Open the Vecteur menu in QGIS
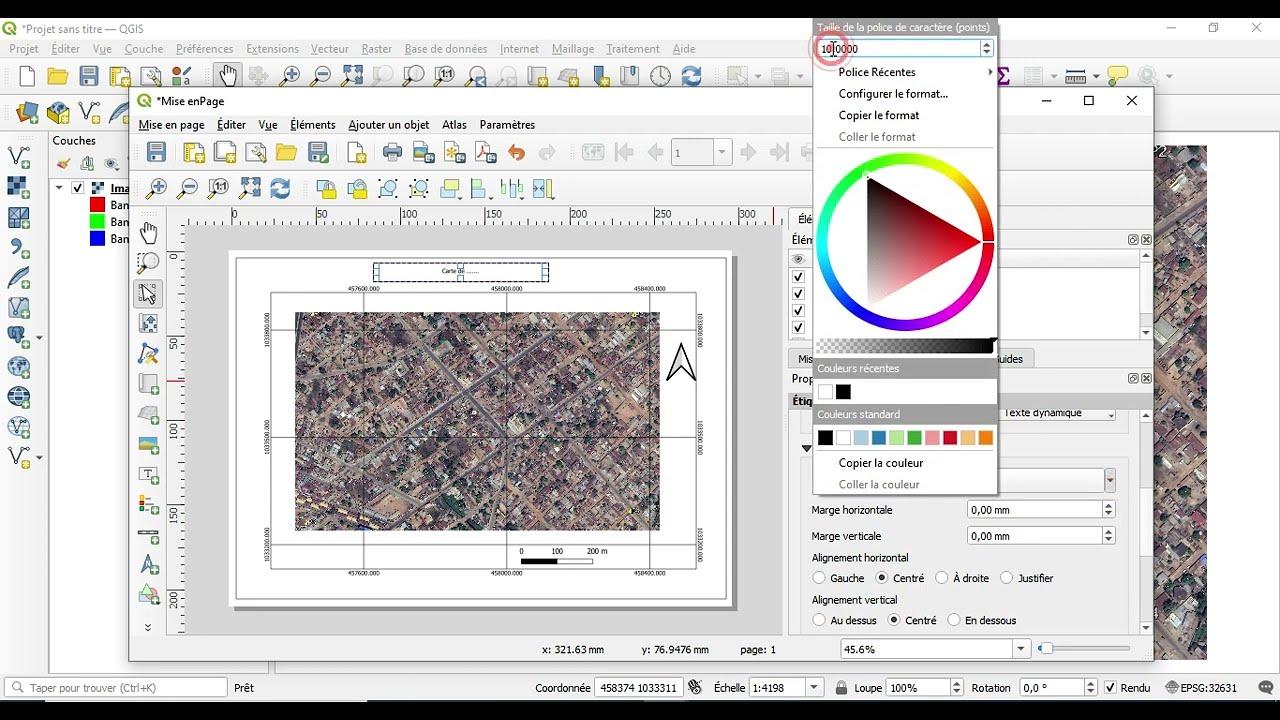This screenshot has height=720, width=1280. point(330,49)
